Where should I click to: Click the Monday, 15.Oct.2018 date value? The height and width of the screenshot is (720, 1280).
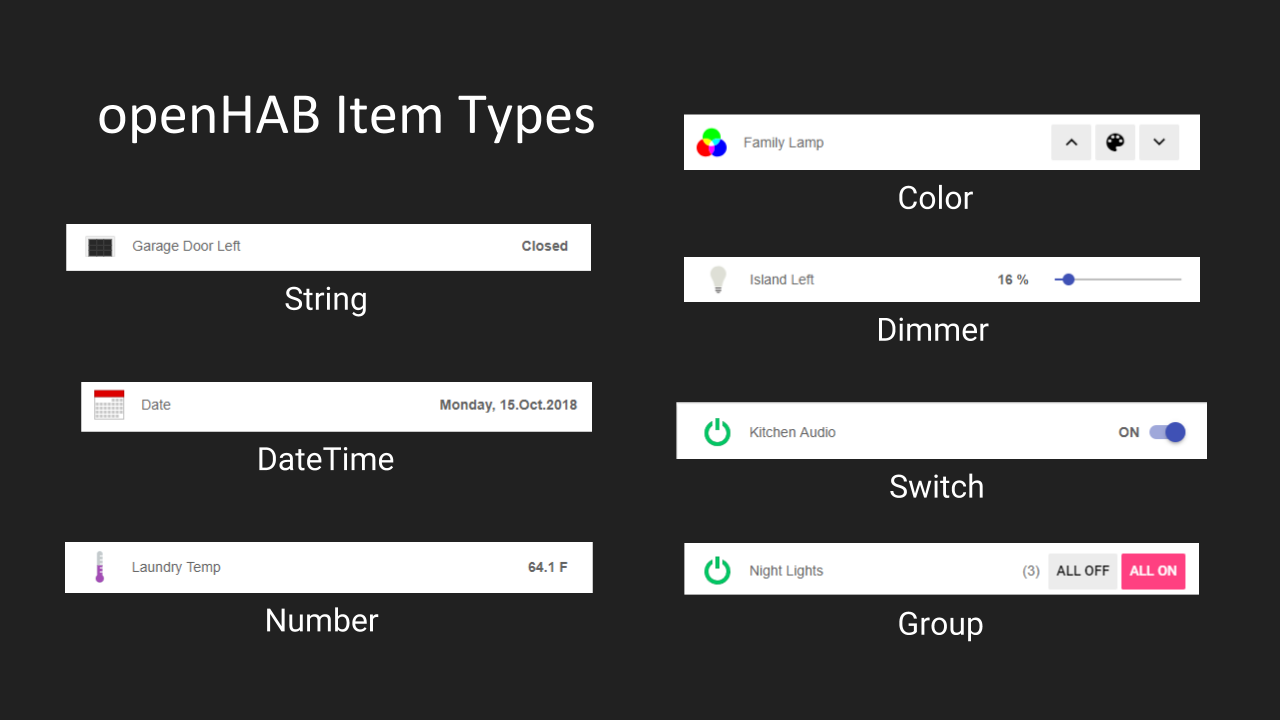(x=508, y=405)
